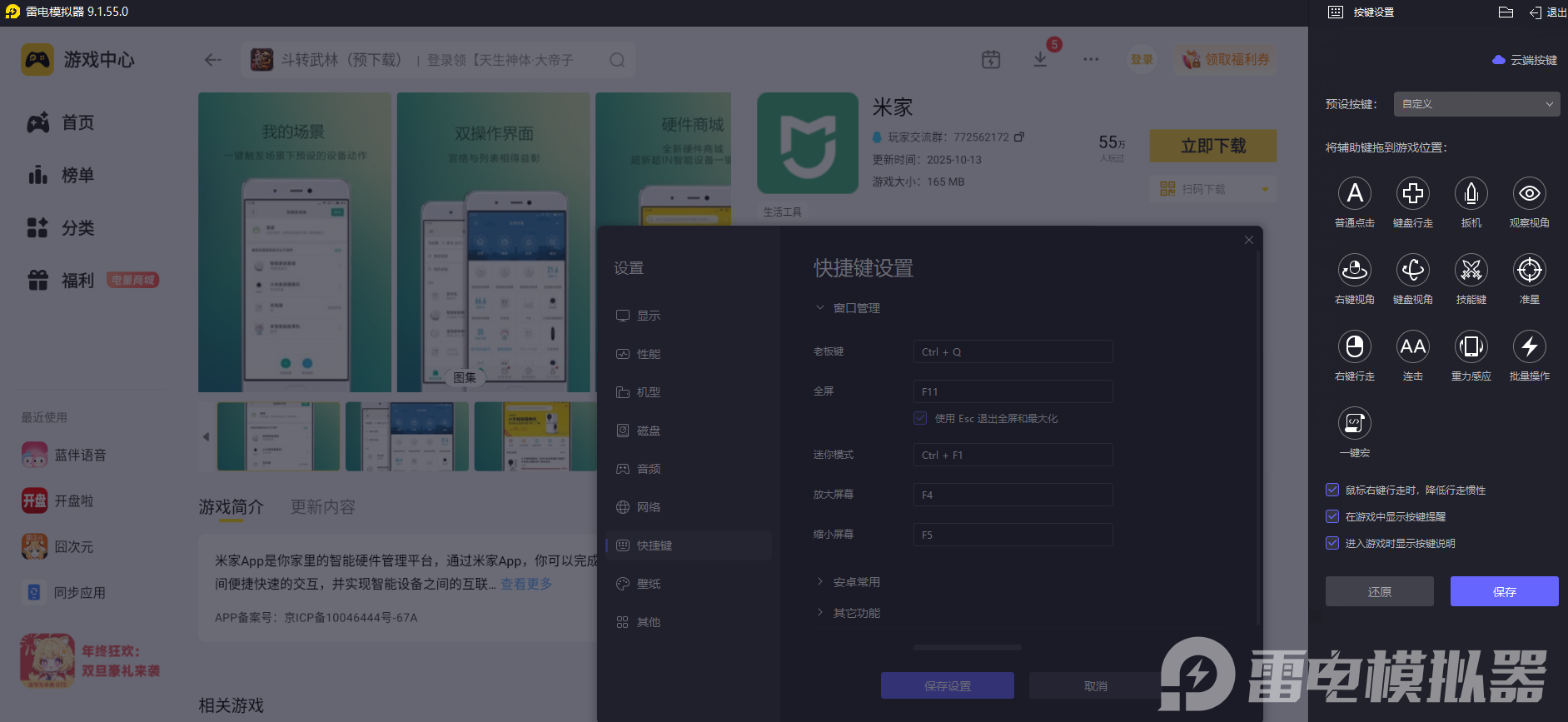
Task: Open 榜单 in the game center sidebar
Action: pyautogui.click(x=61, y=175)
